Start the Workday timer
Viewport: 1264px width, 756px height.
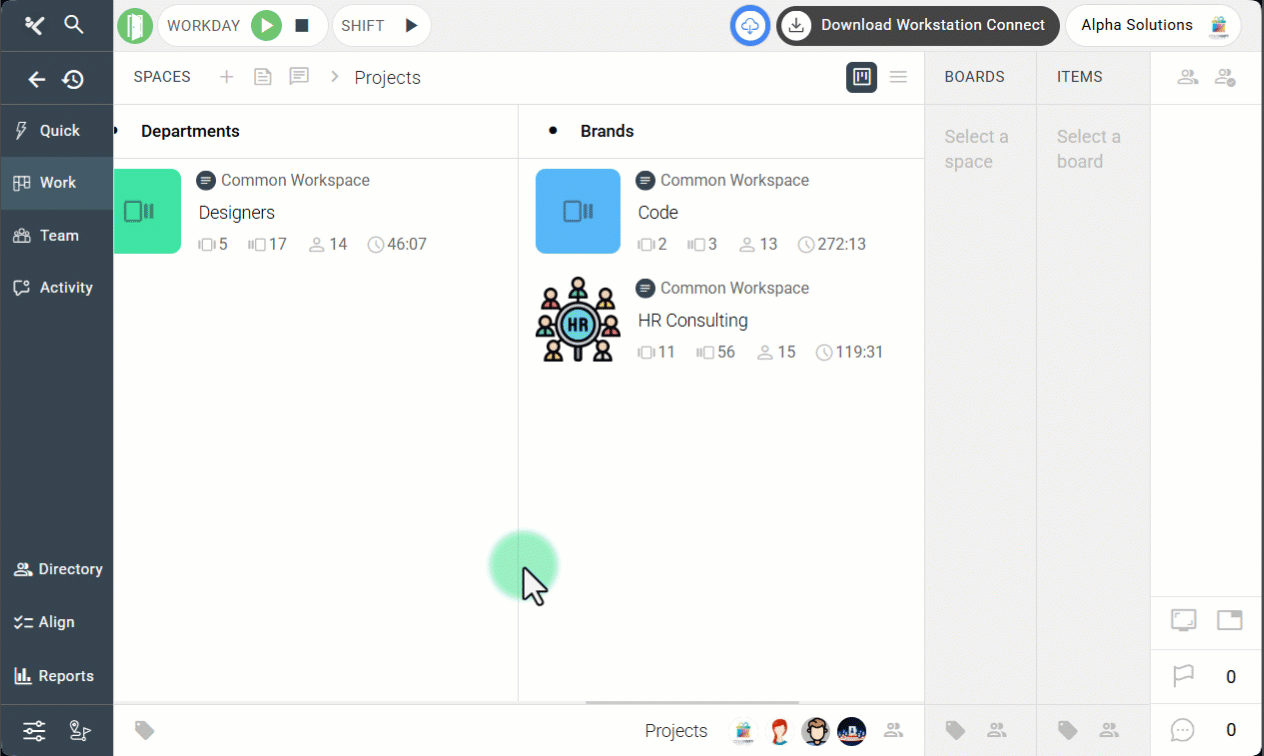[266, 26]
